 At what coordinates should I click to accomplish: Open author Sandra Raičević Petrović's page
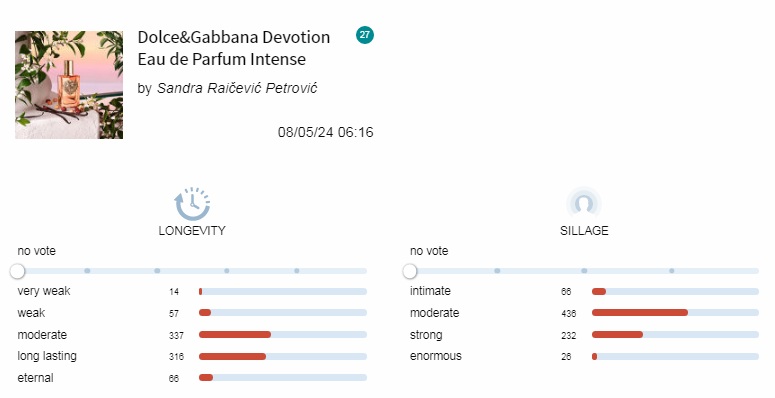pos(237,88)
